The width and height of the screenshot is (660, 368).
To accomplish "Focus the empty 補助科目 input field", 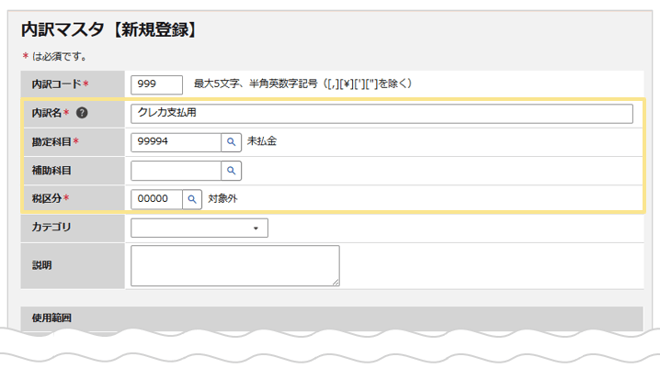I will pyautogui.click(x=176, y=171).
